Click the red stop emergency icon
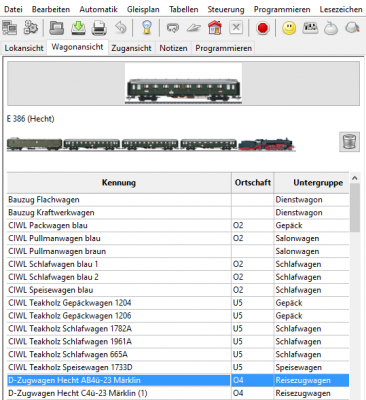 tap(263, 28)
